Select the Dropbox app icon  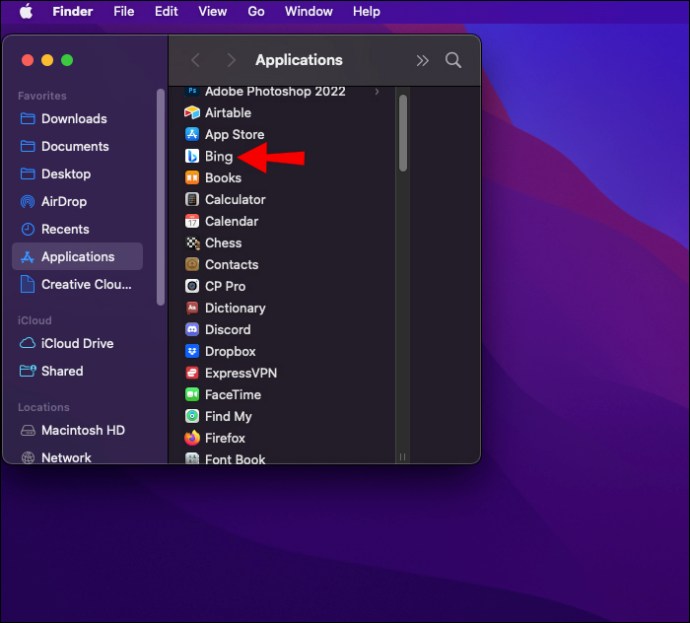(x=192, y=351)
